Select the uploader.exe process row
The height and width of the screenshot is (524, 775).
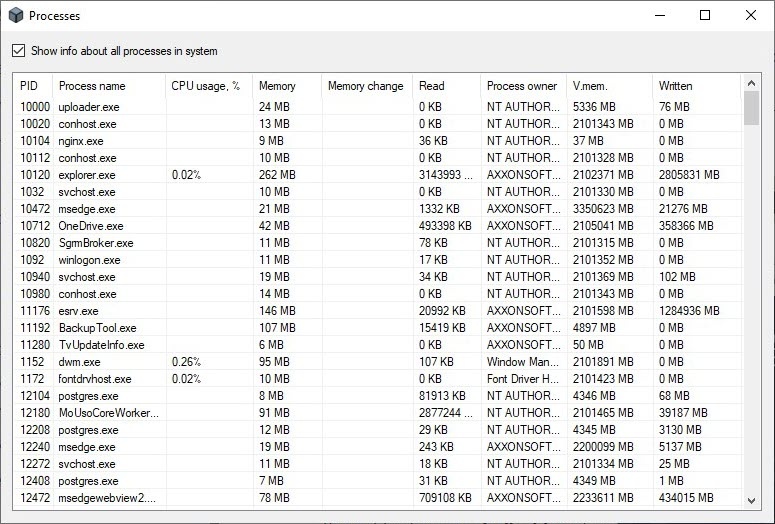click(88, 107)
